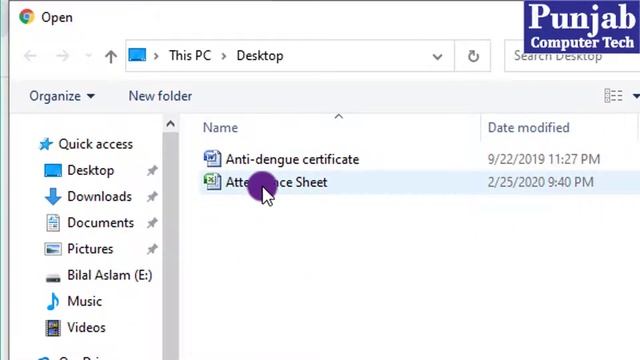Image resolution: width=640 pixels, height=360 pixels.
Task: Go back using the left arrow
Action: [x=31, y=56]
